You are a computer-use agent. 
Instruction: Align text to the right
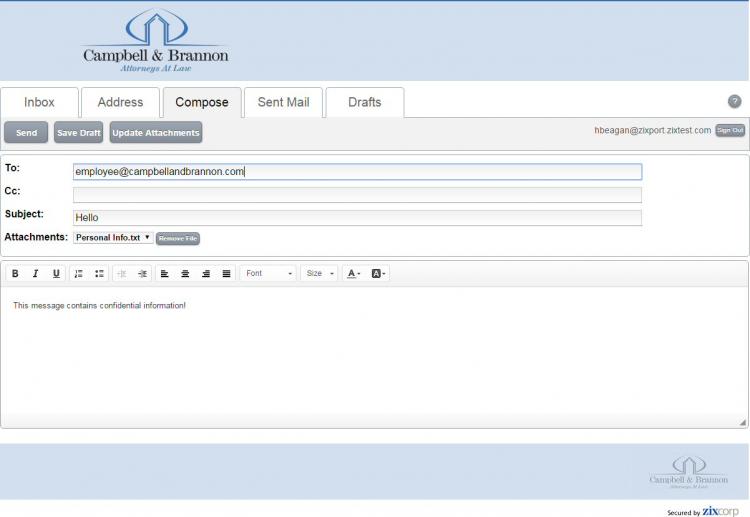(206, 273)
